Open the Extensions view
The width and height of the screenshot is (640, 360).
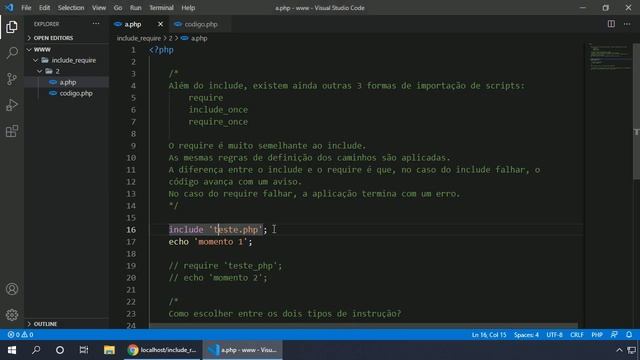pos(12,131)
